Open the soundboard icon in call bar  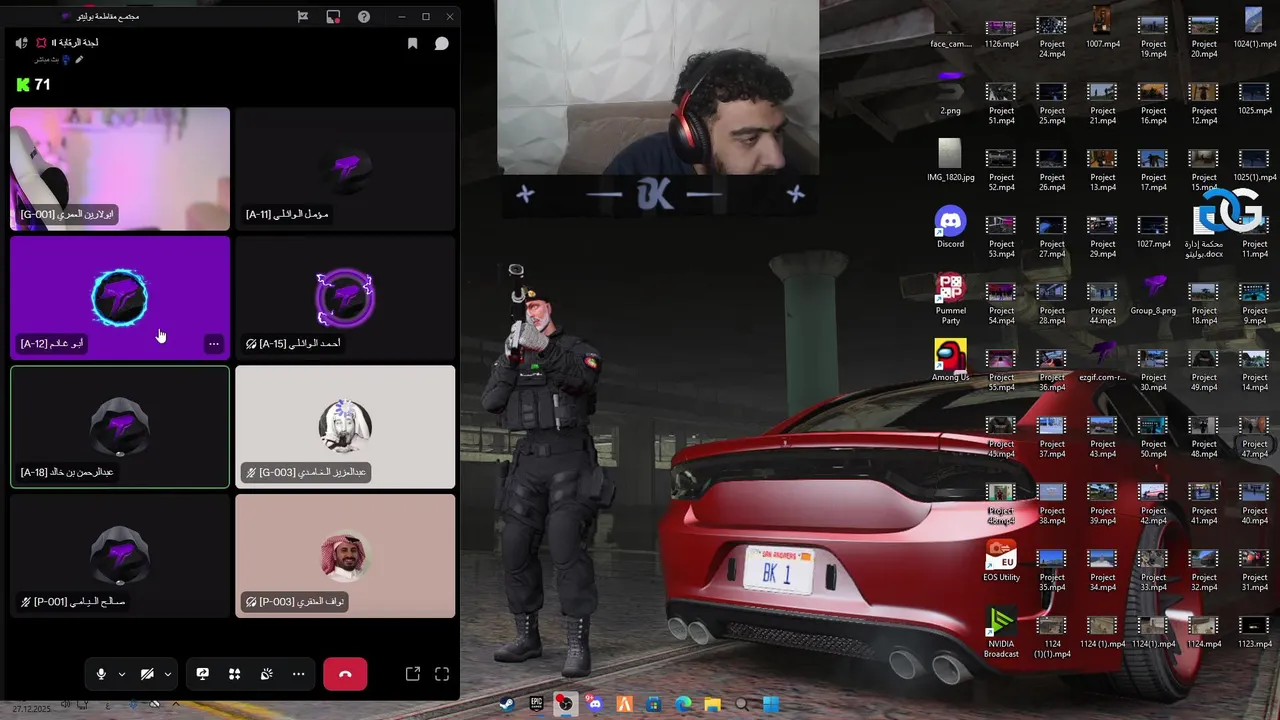(267, 674)
